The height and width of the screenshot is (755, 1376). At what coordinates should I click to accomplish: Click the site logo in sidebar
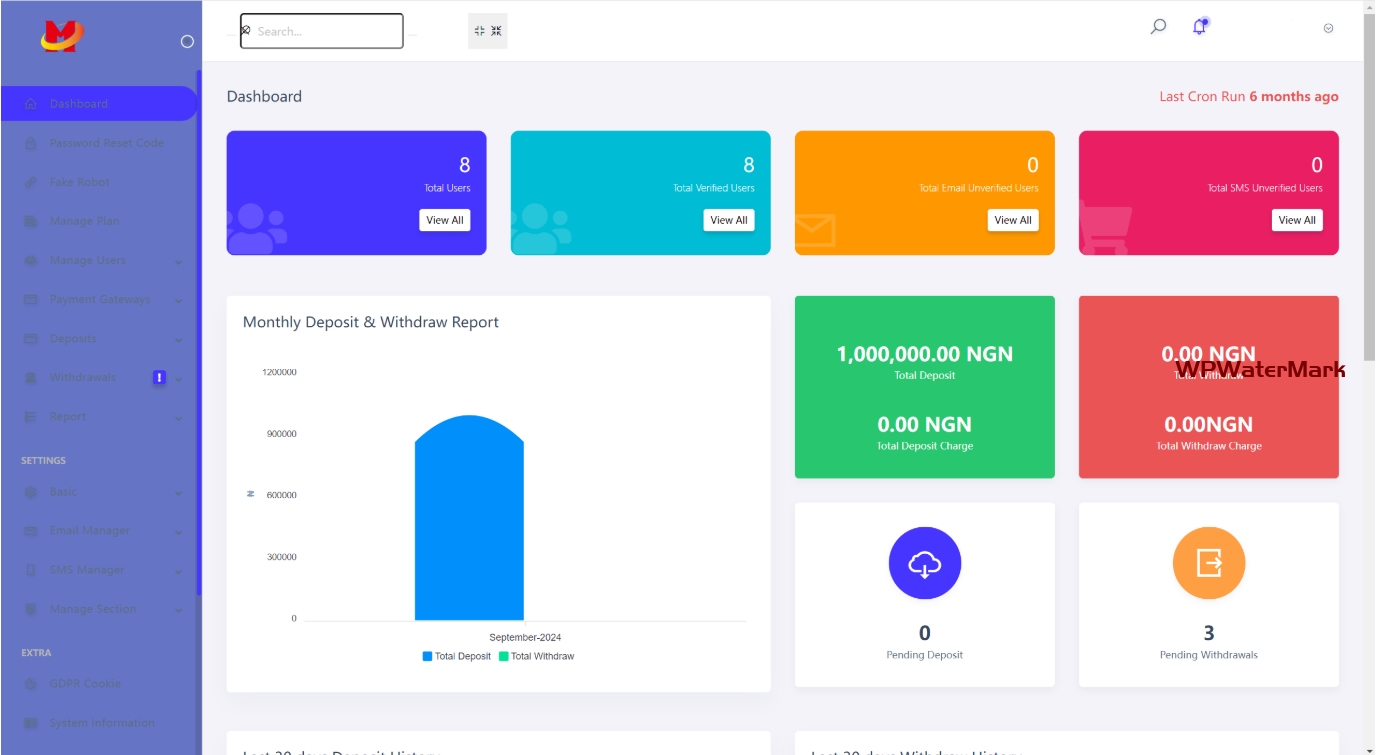pyautogui.click(x=62, y=36)
